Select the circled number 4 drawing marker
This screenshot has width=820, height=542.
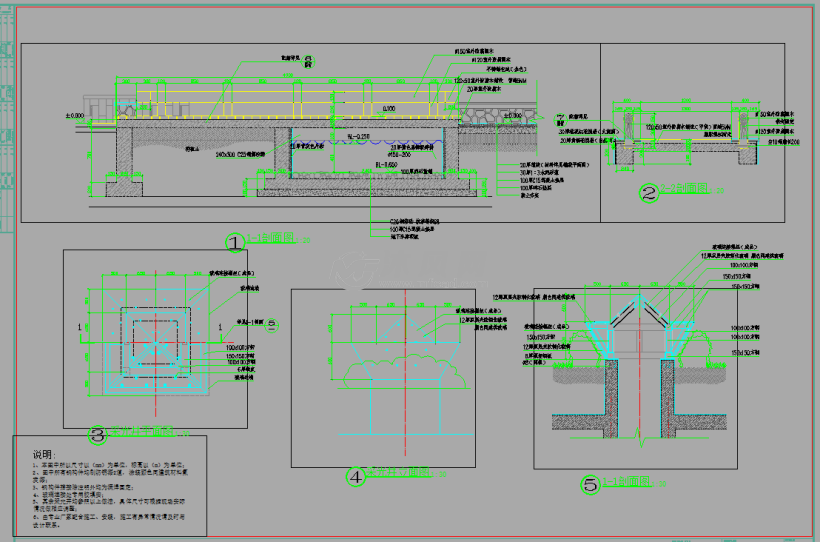[357, 476]
